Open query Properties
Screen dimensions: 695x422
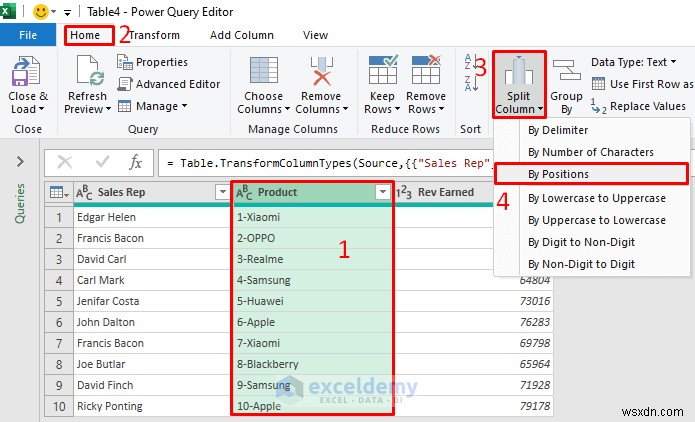tap(152, 62)
